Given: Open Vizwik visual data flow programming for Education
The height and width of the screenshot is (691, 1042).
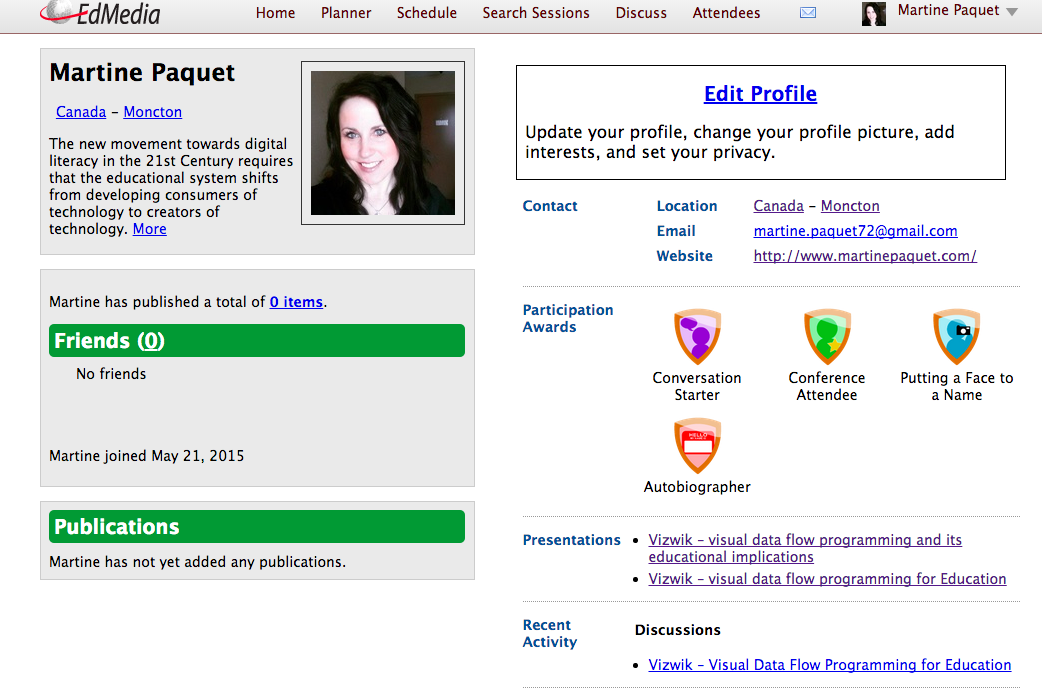Looking at the screenshot, I should 827,579.
